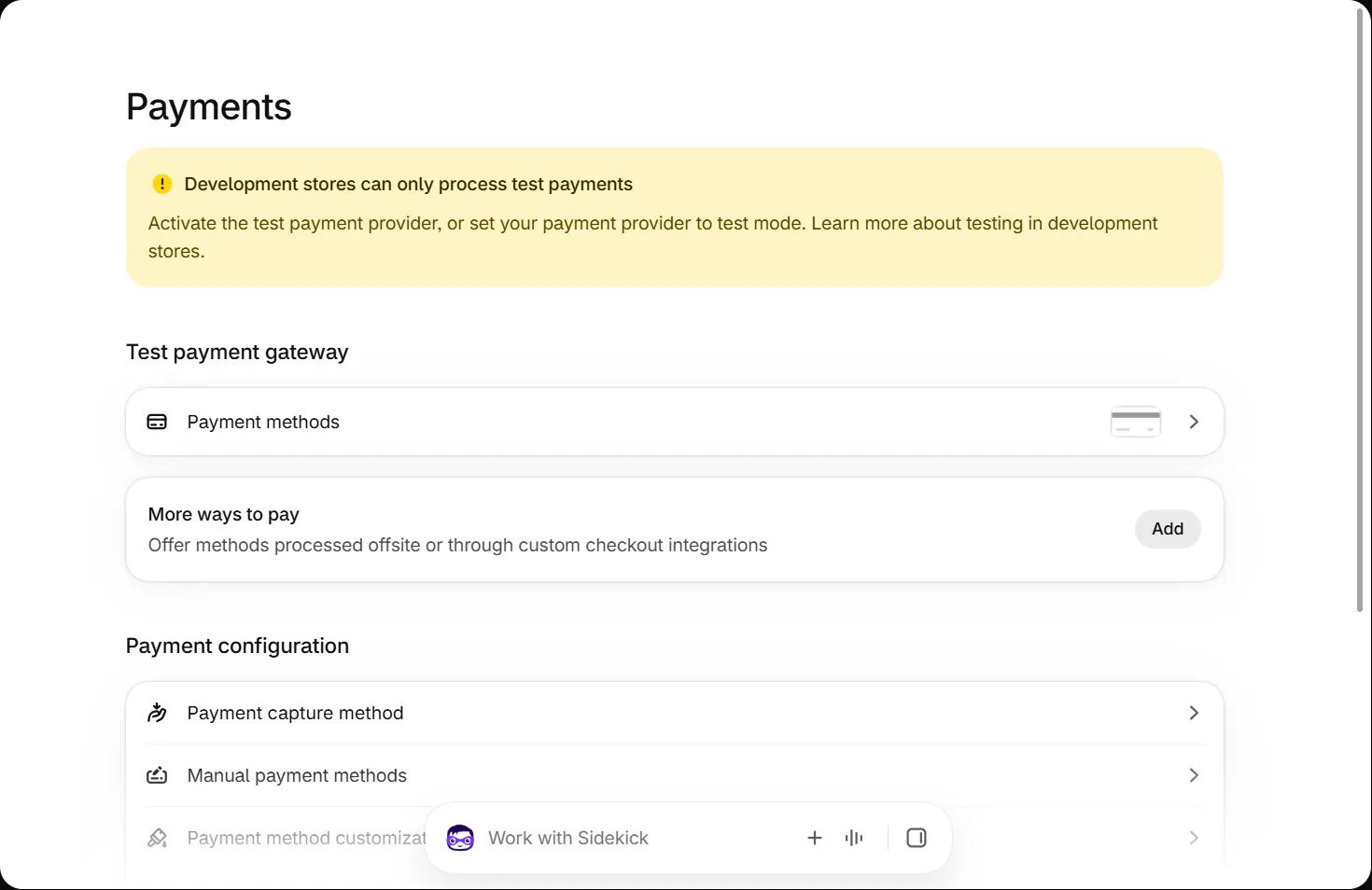Open Payment capture method settings
Image resolution: width=1372 pixels, height=890 pixels.
(x=675, y=713)
